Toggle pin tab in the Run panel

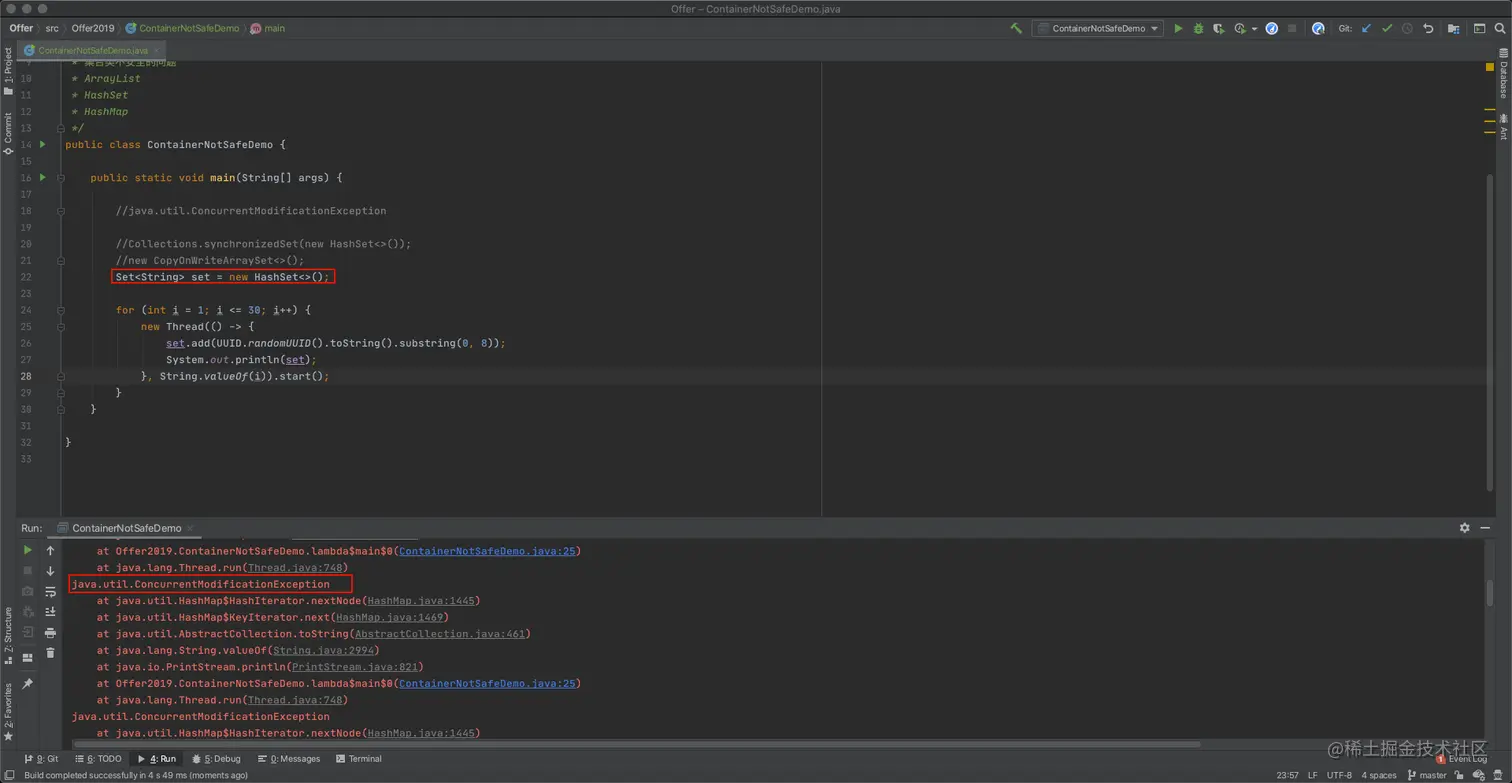tap(28, 684)
